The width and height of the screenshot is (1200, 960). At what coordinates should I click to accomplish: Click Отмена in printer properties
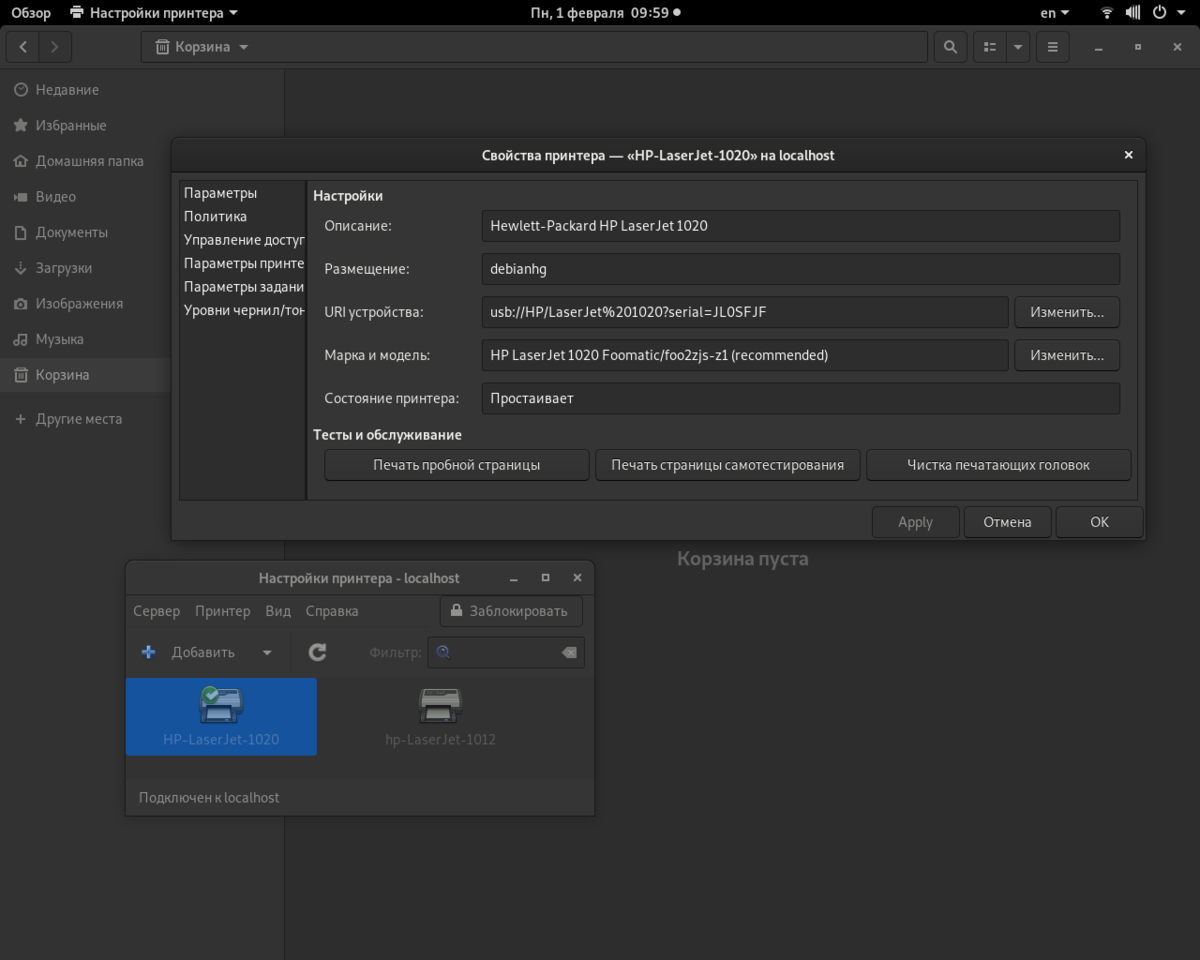(x=1007, y=522)
